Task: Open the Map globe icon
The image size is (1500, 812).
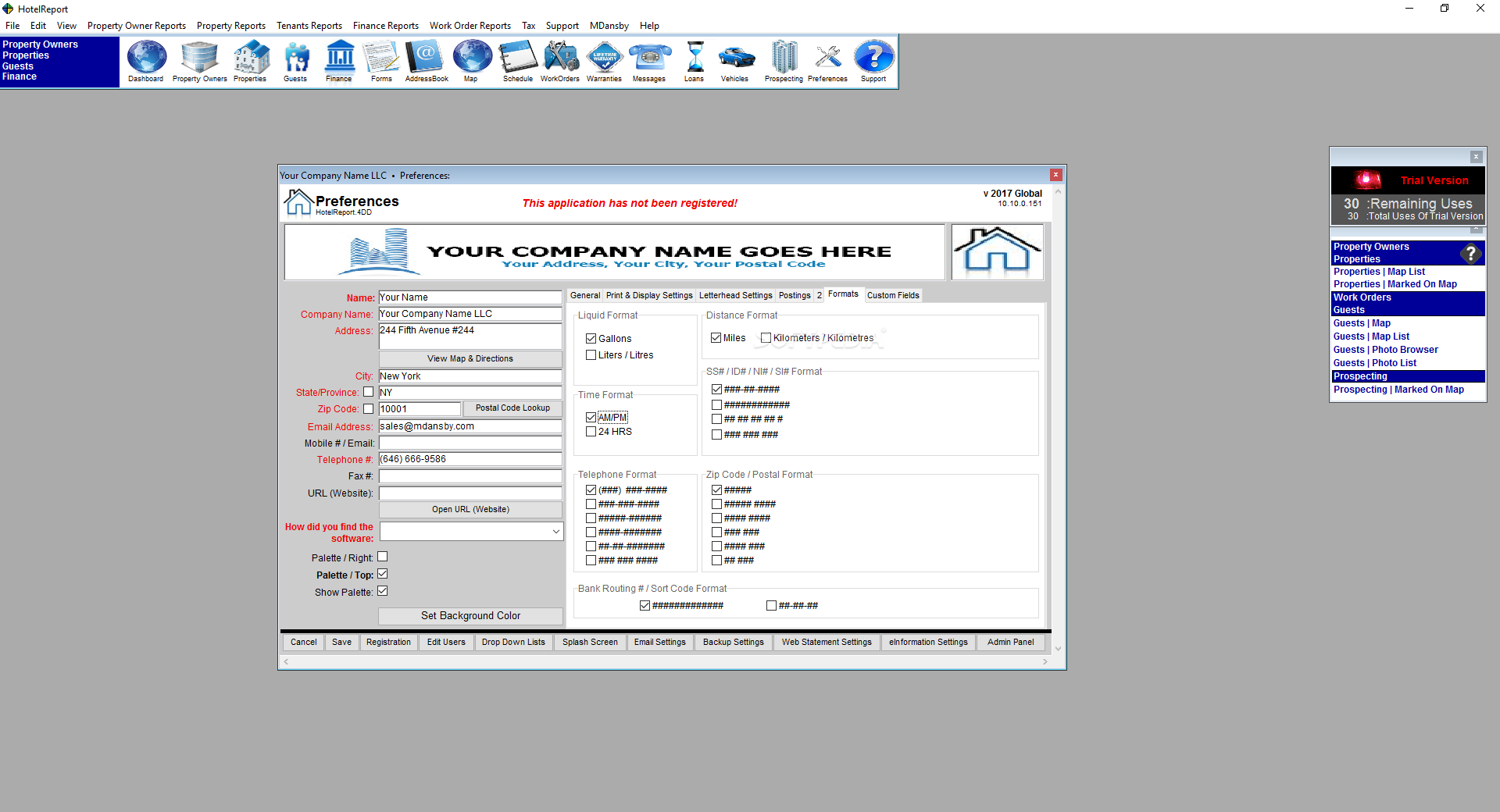Action: point(471,61)
